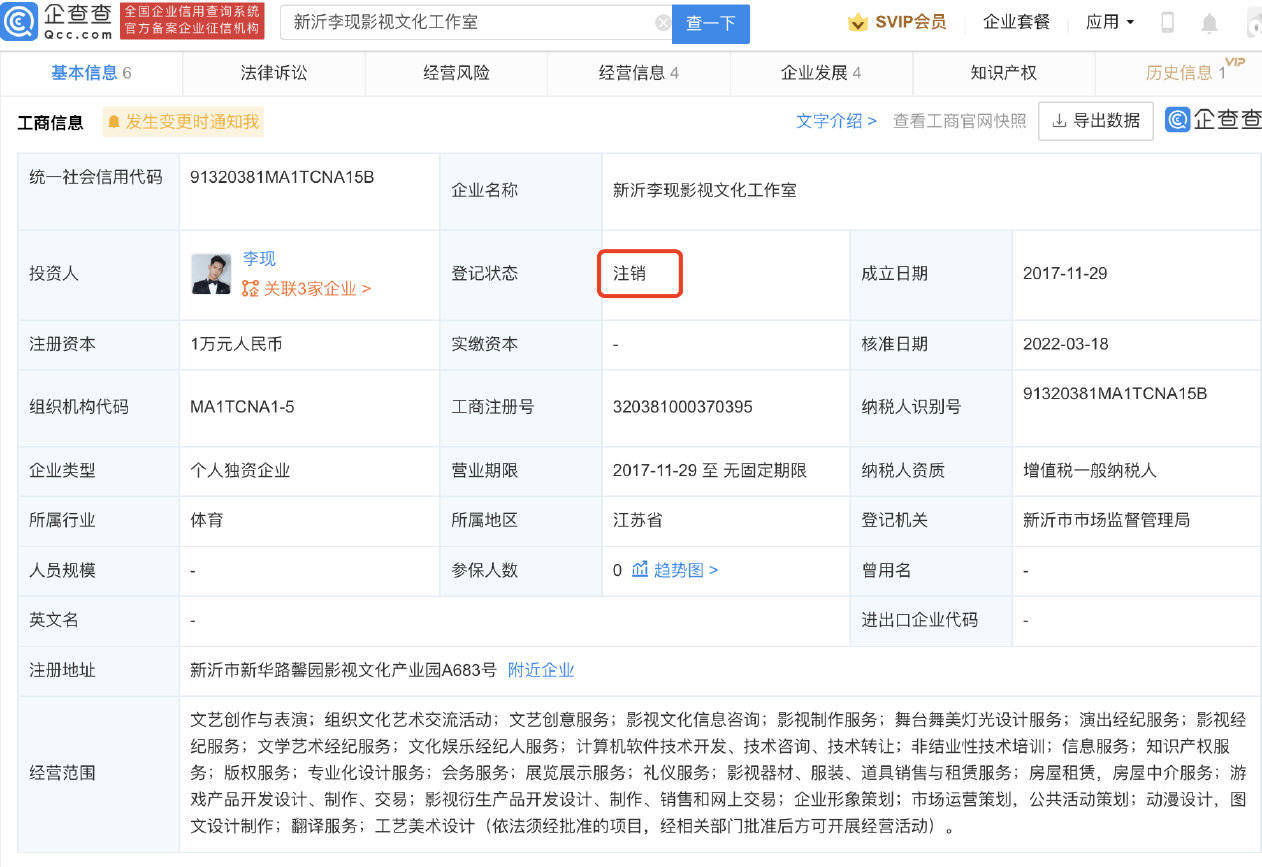Click registration authority 新沂市市场监督管理局
Screen dimensions: 1262x867
click(x=1107, y=520)
